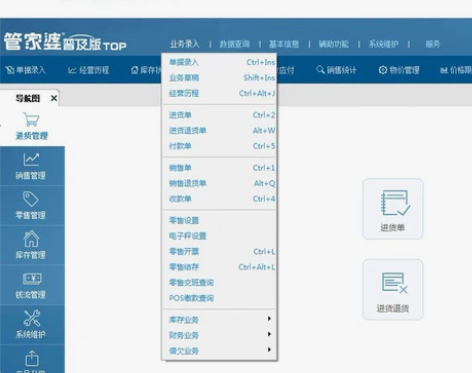Screen dimensions: 472x373
Task: Choose 进货退货单 from the dropdown menu
Action: 219,130
